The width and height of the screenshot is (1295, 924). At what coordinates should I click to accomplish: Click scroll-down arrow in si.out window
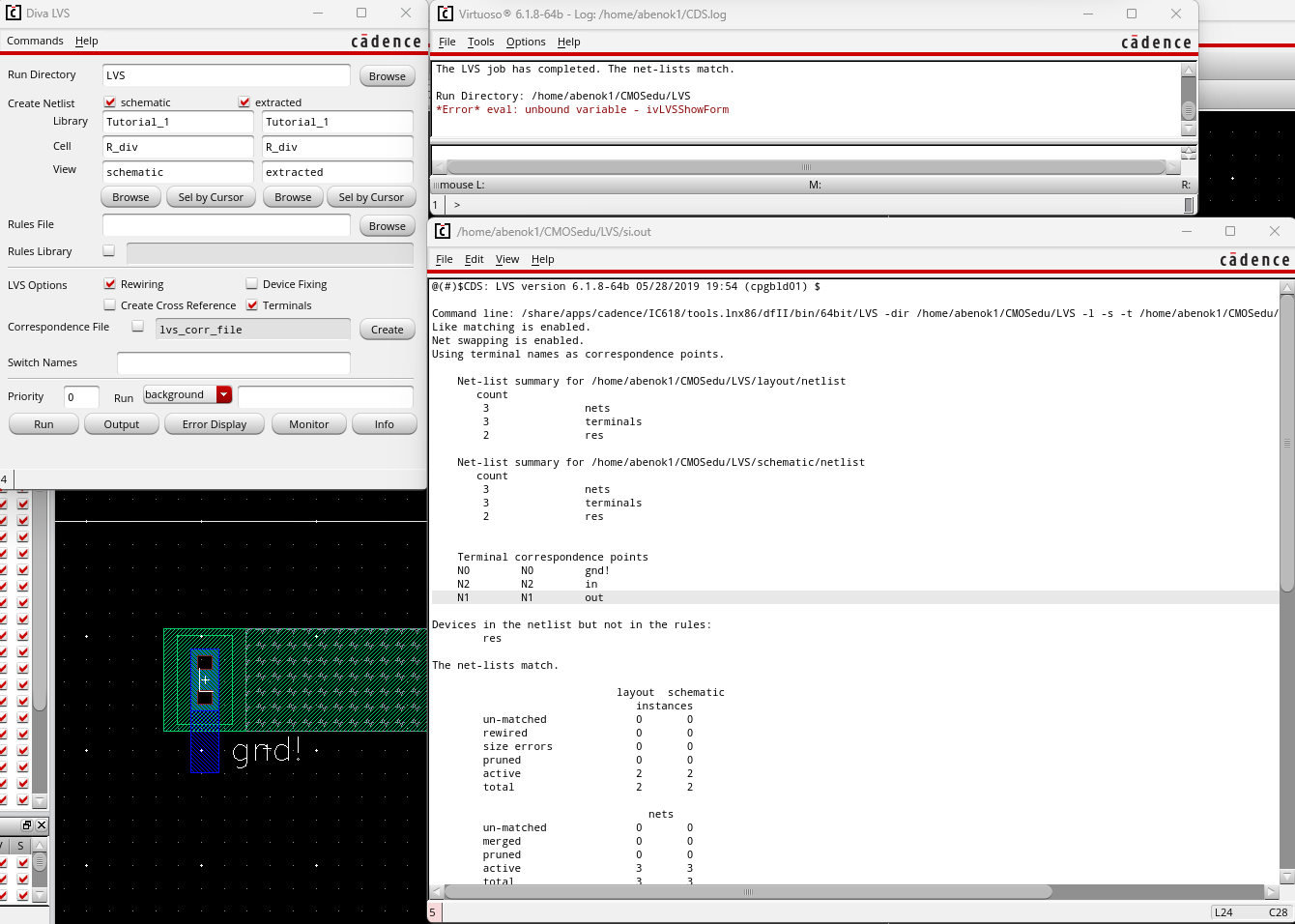[x=1287, y=877]
